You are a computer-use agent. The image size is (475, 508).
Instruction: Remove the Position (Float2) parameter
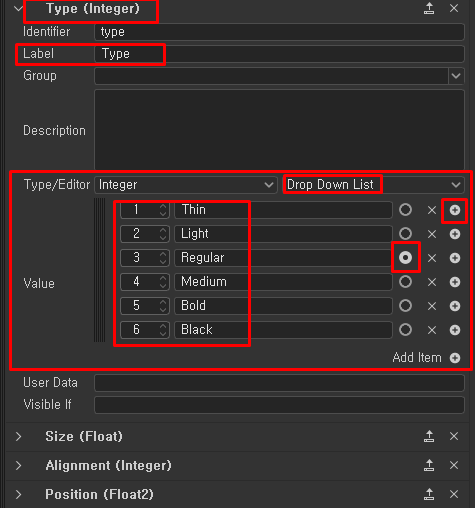coord(454,494)
